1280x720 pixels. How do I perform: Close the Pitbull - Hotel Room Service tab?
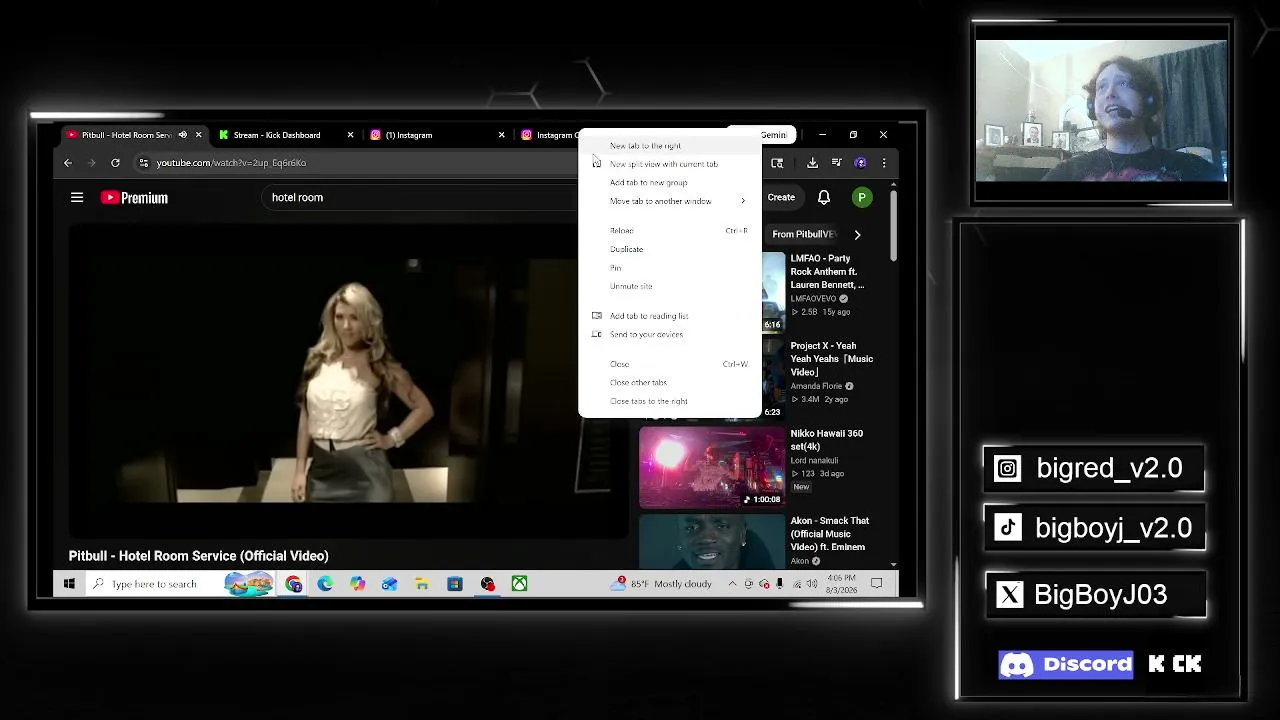[x=198, y=135]
